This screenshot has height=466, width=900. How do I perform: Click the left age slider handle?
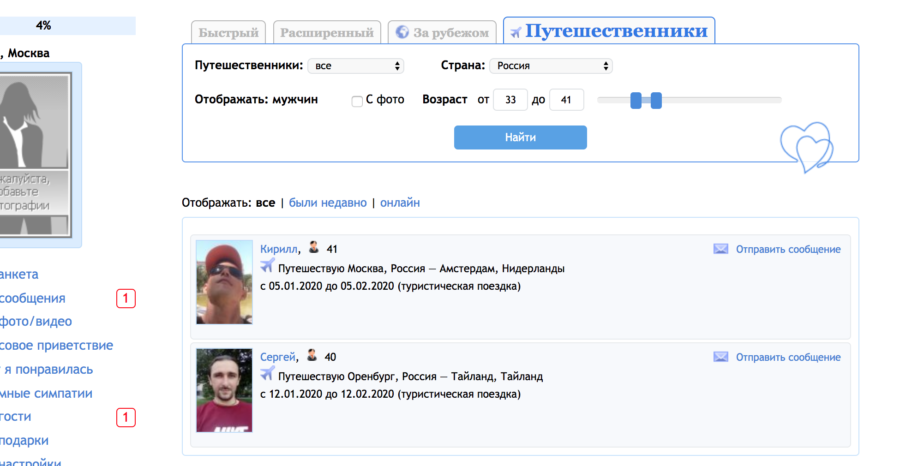pyautogui.click(x=635, y=100)
